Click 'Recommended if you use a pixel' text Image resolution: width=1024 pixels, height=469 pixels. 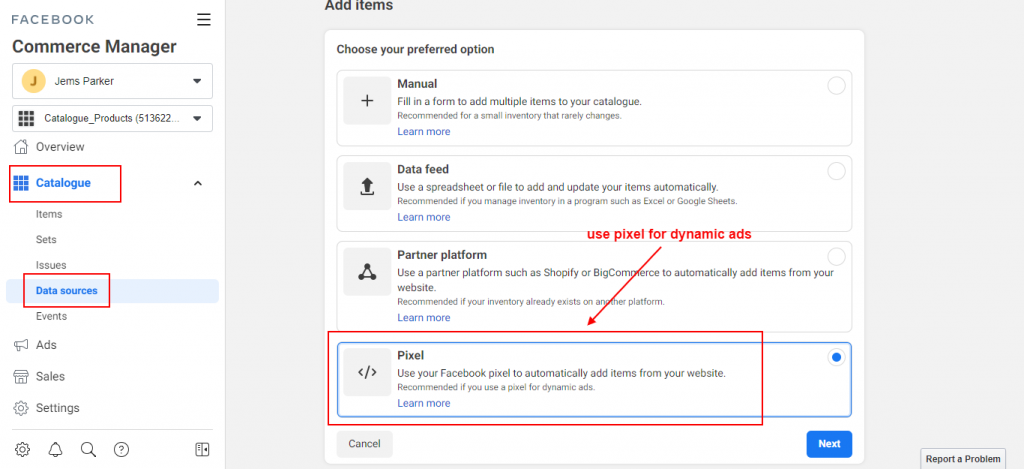[496, 387]
